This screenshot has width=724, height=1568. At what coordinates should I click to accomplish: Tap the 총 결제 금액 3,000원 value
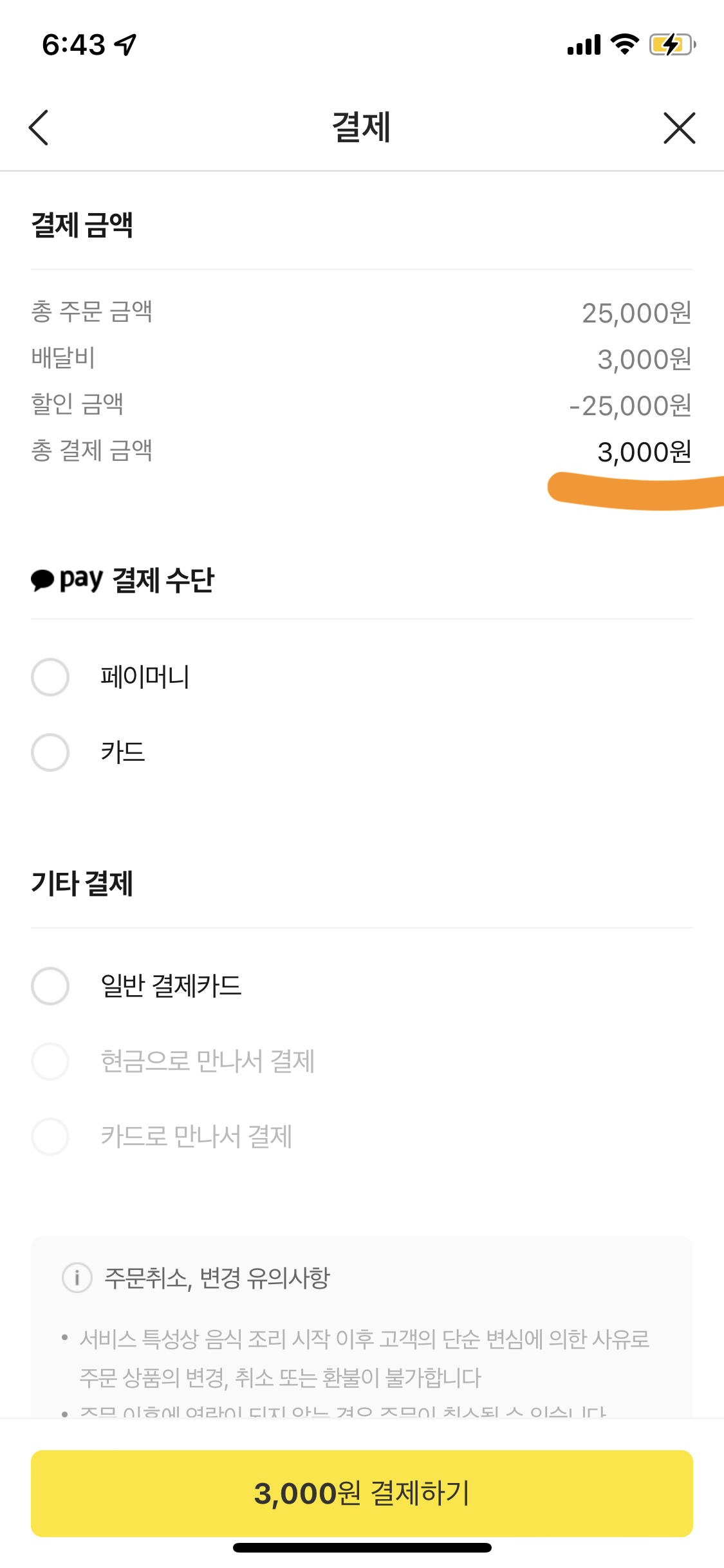pos(644,452)
